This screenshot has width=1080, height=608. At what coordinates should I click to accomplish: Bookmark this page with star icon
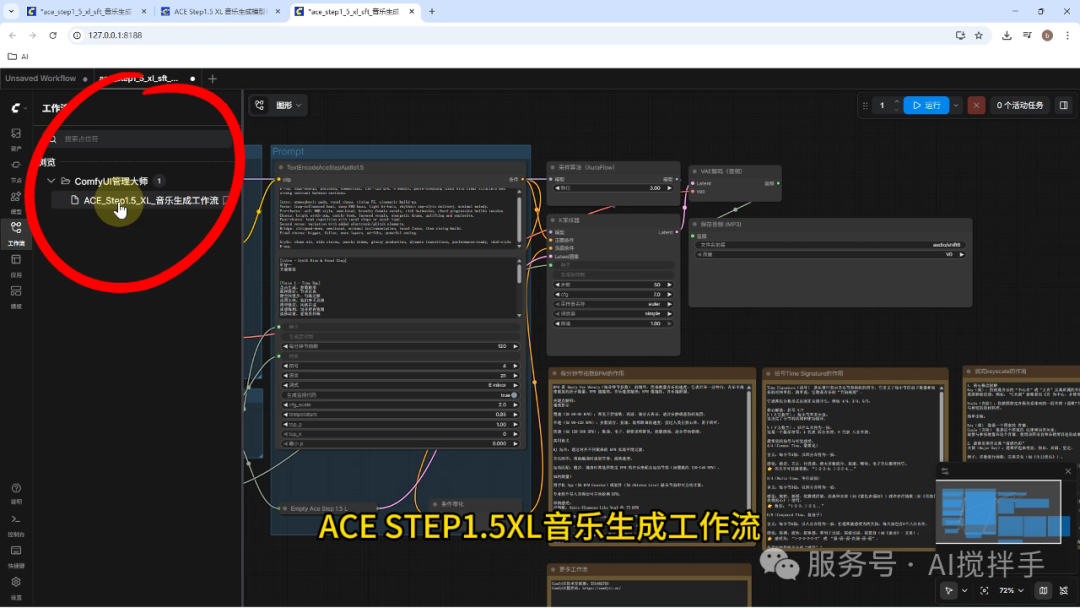[x=979, y=35]
